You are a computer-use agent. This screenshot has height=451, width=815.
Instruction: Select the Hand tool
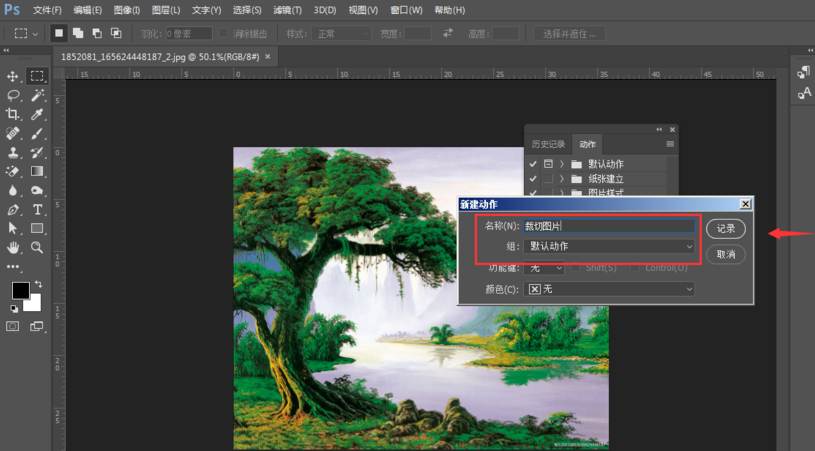click(x=13, y=247)
